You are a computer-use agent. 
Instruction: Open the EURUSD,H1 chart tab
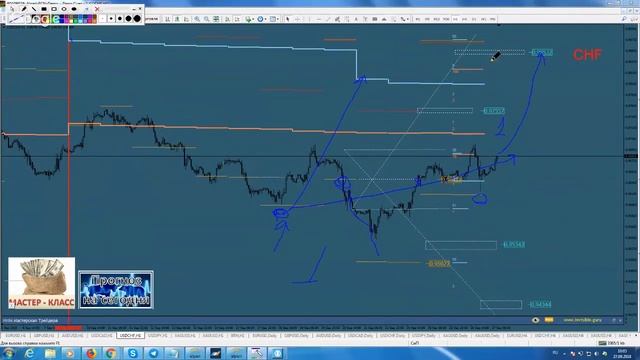[16, 336]
